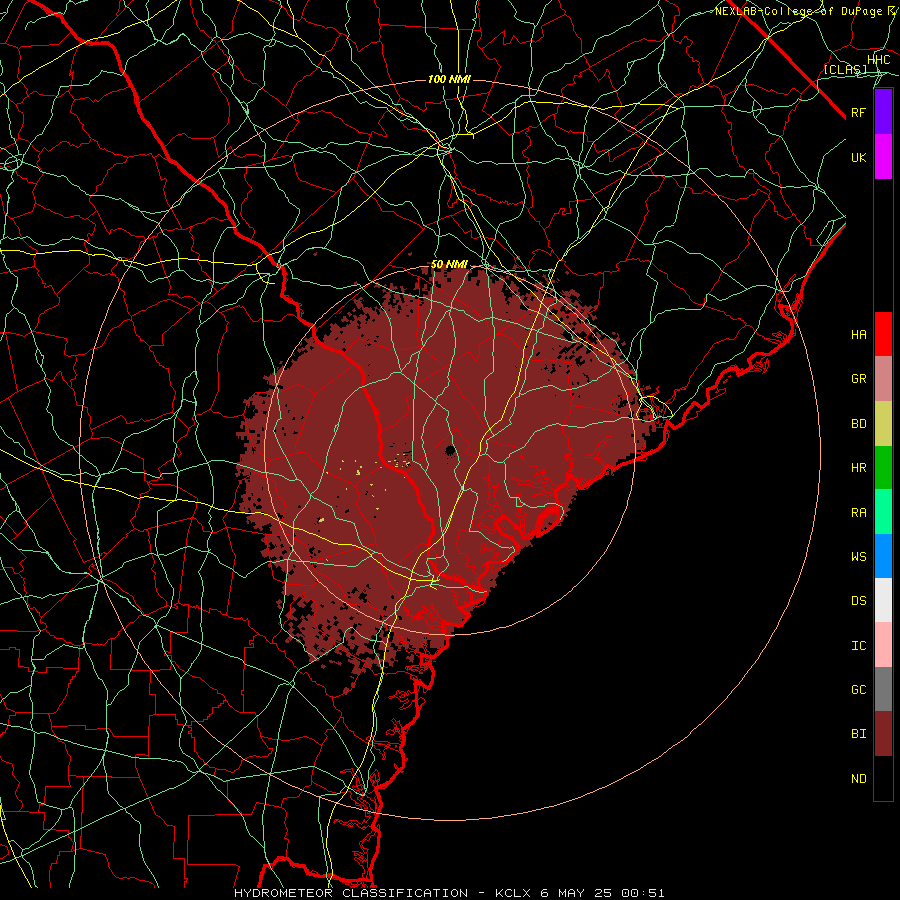Click the WS blue legend swatch
The image size is (900, 900).
[x=883, y=556]
